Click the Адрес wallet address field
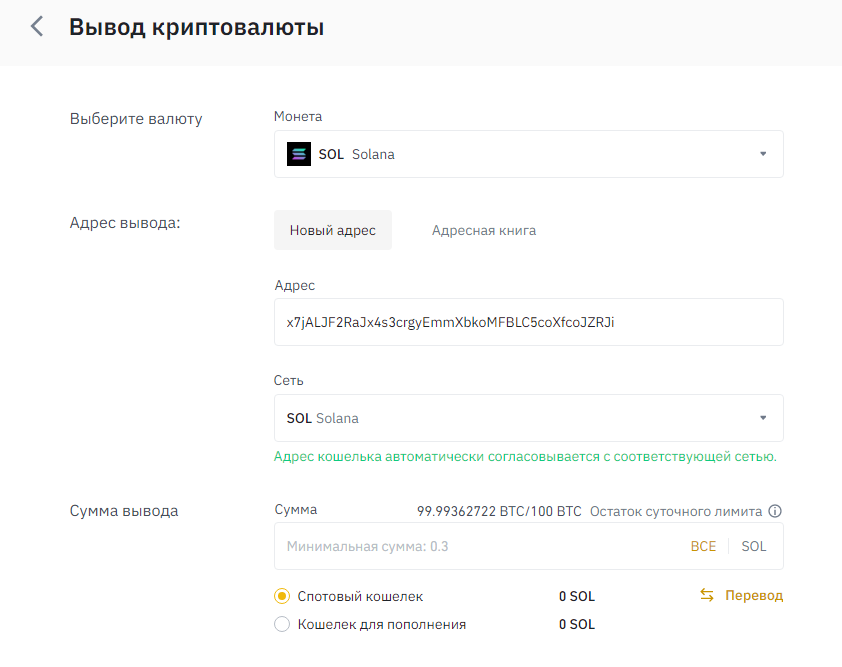Viewport: 842px width, 667px height. (x=528, y=322)
